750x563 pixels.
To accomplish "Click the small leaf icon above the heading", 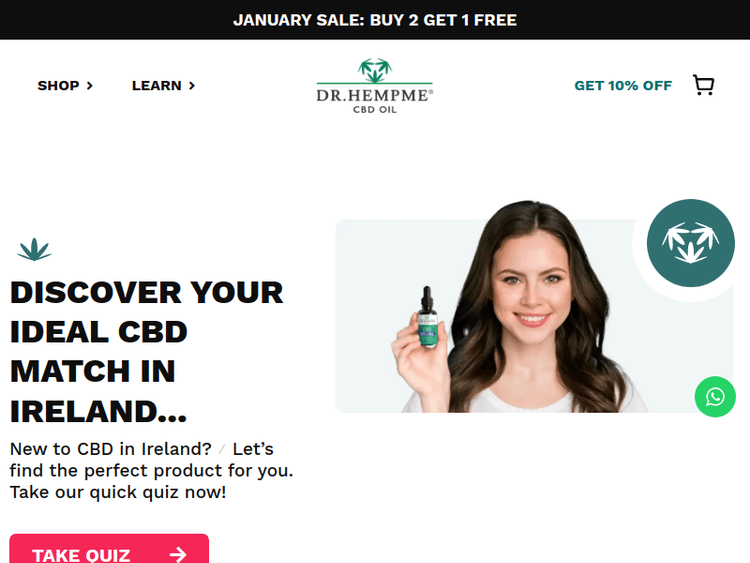I will pyautogui.click(x=34, y=249).
